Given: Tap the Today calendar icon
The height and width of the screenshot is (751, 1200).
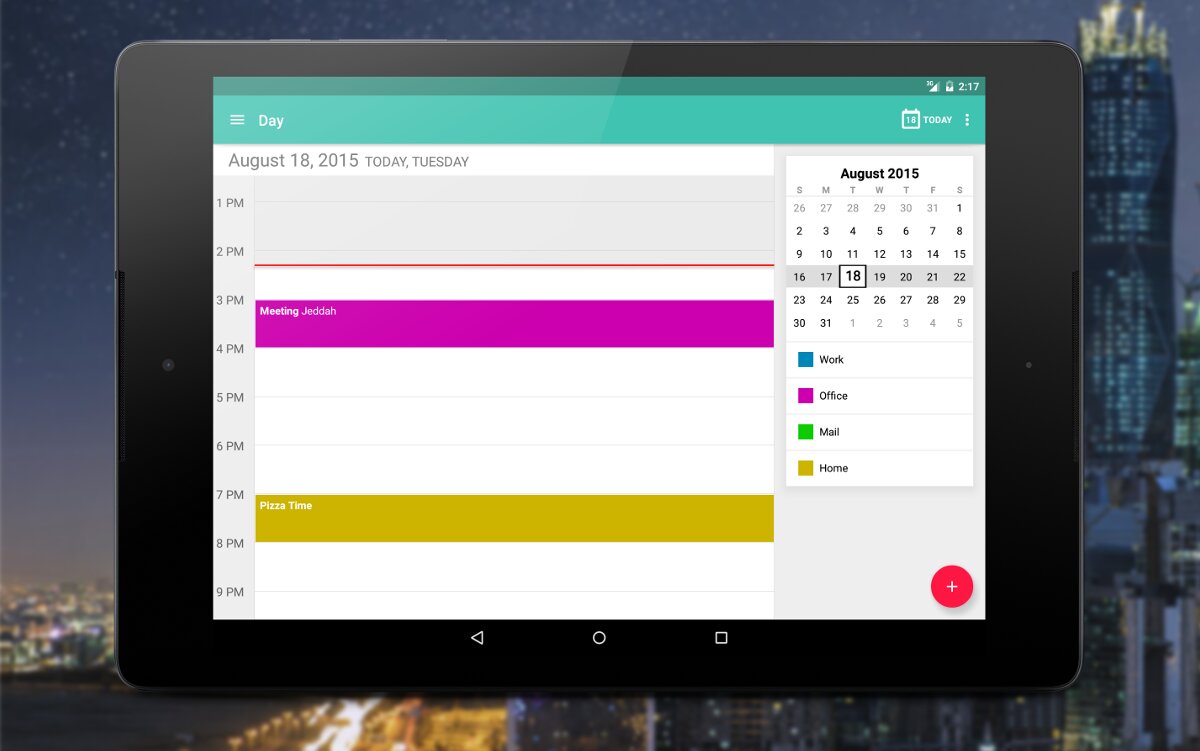Looking at the screenshot, I should [x=910, y=120].
